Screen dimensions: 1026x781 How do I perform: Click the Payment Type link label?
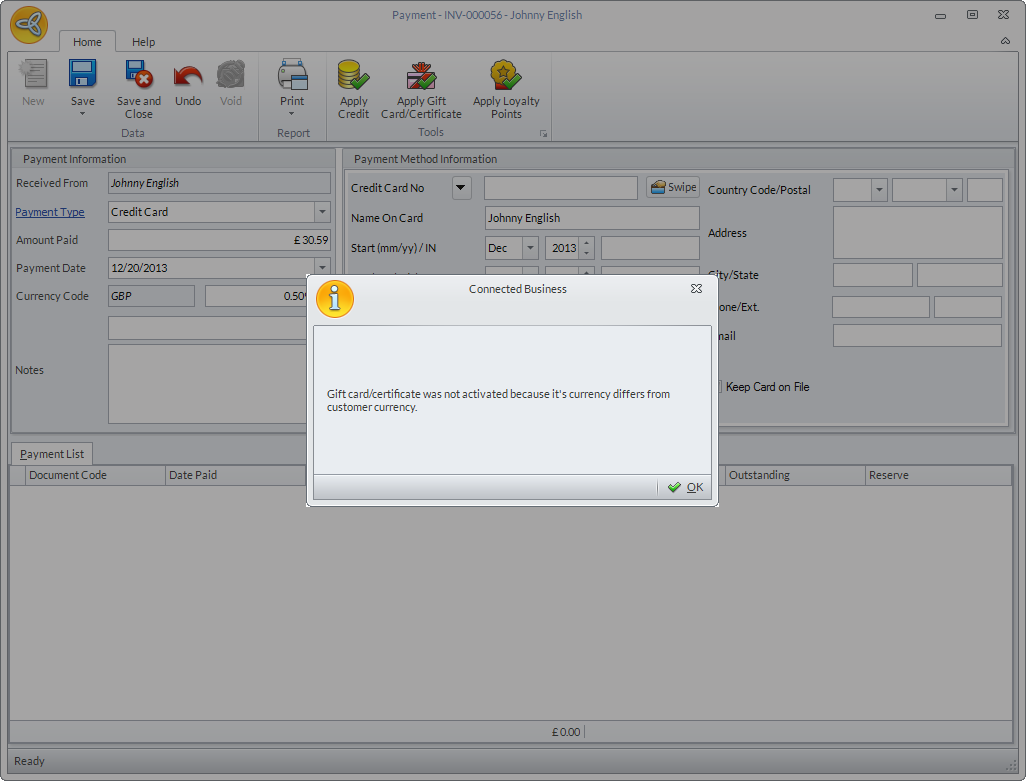[50, 212]
